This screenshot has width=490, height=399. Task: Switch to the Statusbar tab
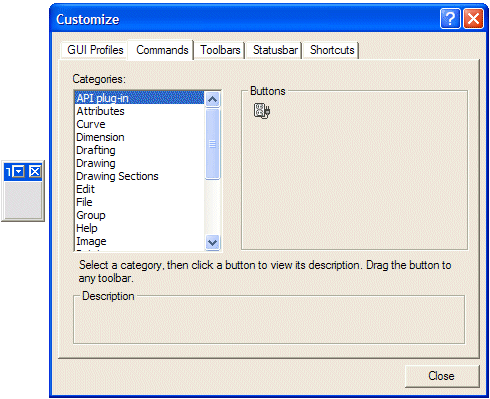coord(275,50)
